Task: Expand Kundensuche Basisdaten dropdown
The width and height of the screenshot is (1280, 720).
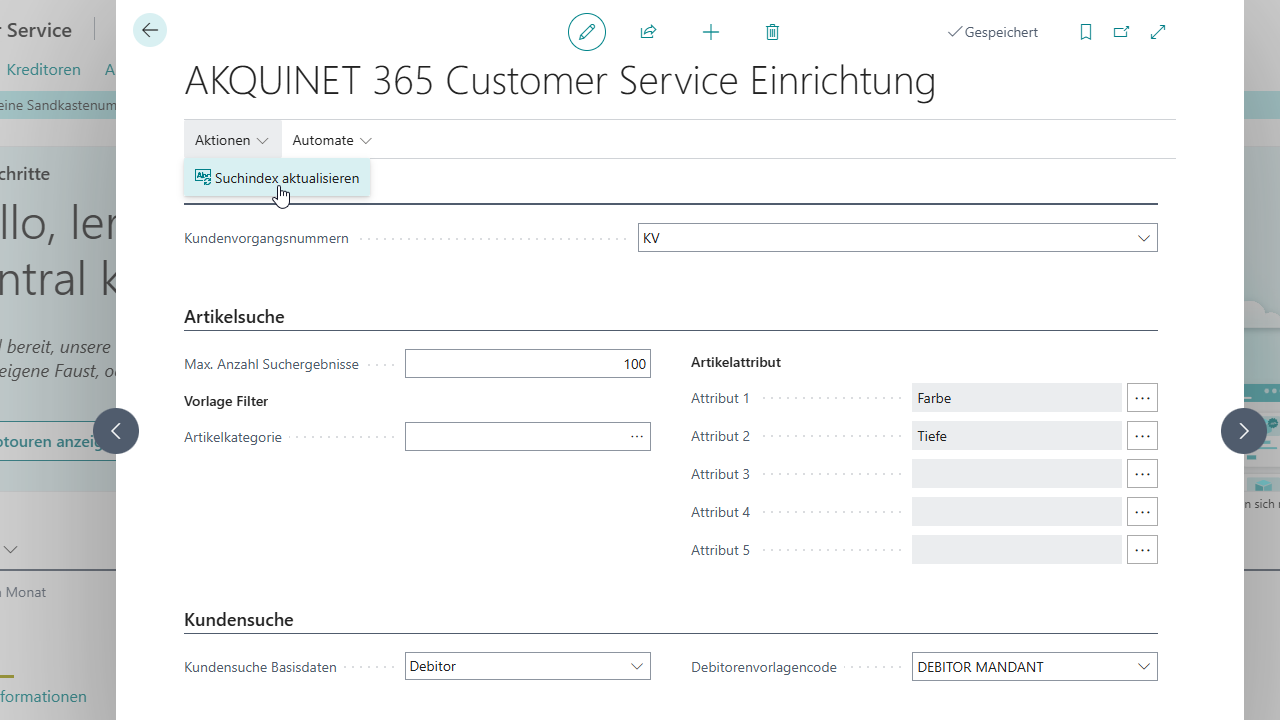Action: click(x=637, y=666)
